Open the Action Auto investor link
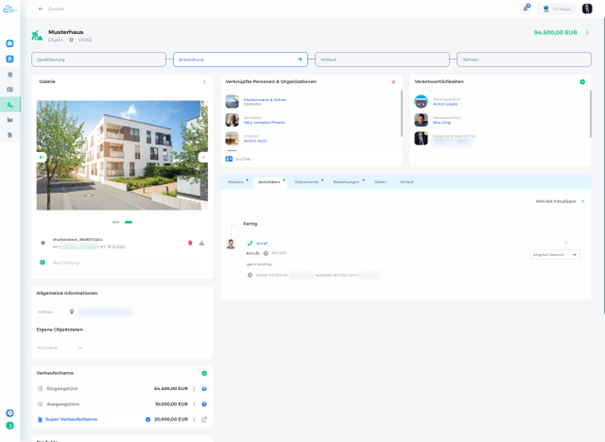 (x=255, y=141)
